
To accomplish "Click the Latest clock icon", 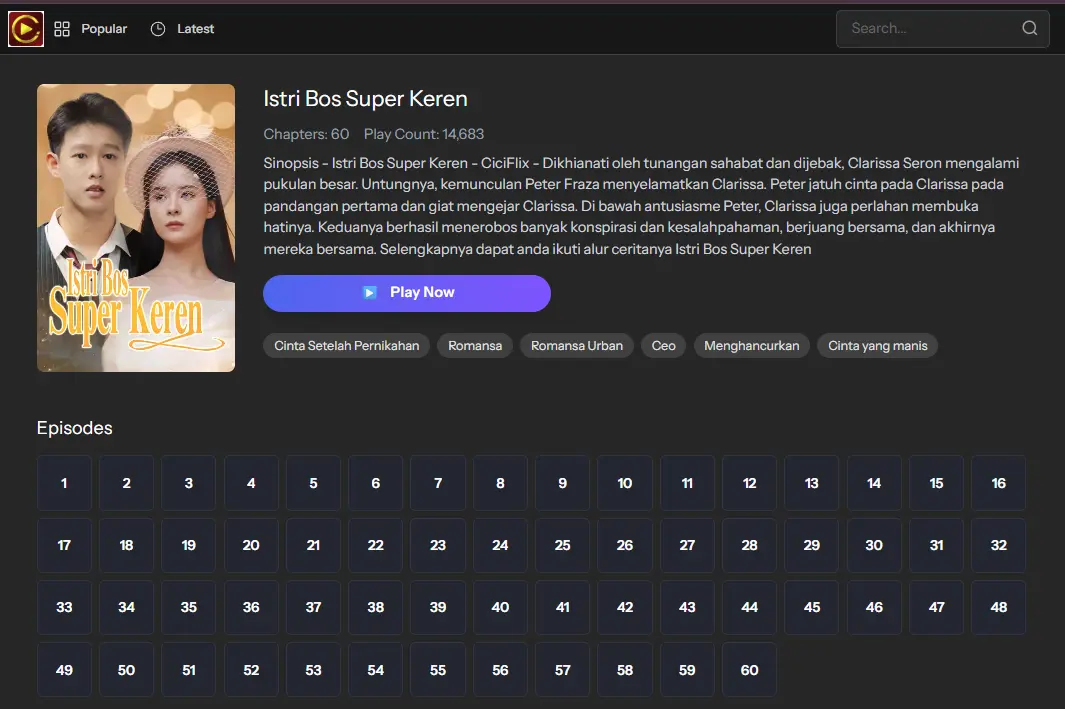I will pos(158,29).
